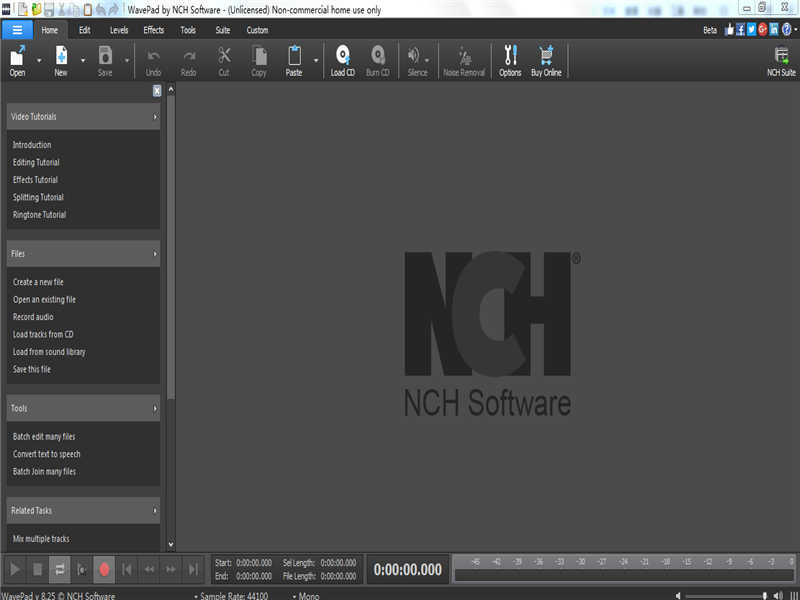Screen dimensions: 800x600
Task: Expand the Silence dropdown arrow
Action: (427, 61)
